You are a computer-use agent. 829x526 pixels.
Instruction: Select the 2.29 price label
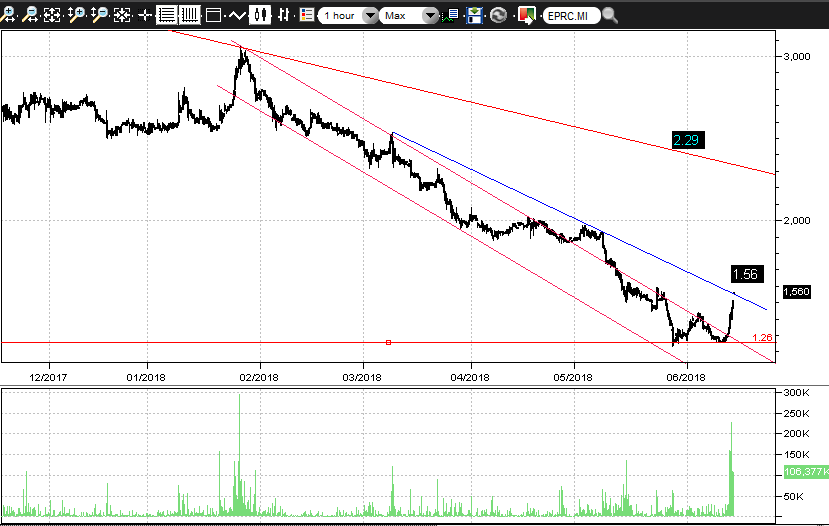[688, 140]
